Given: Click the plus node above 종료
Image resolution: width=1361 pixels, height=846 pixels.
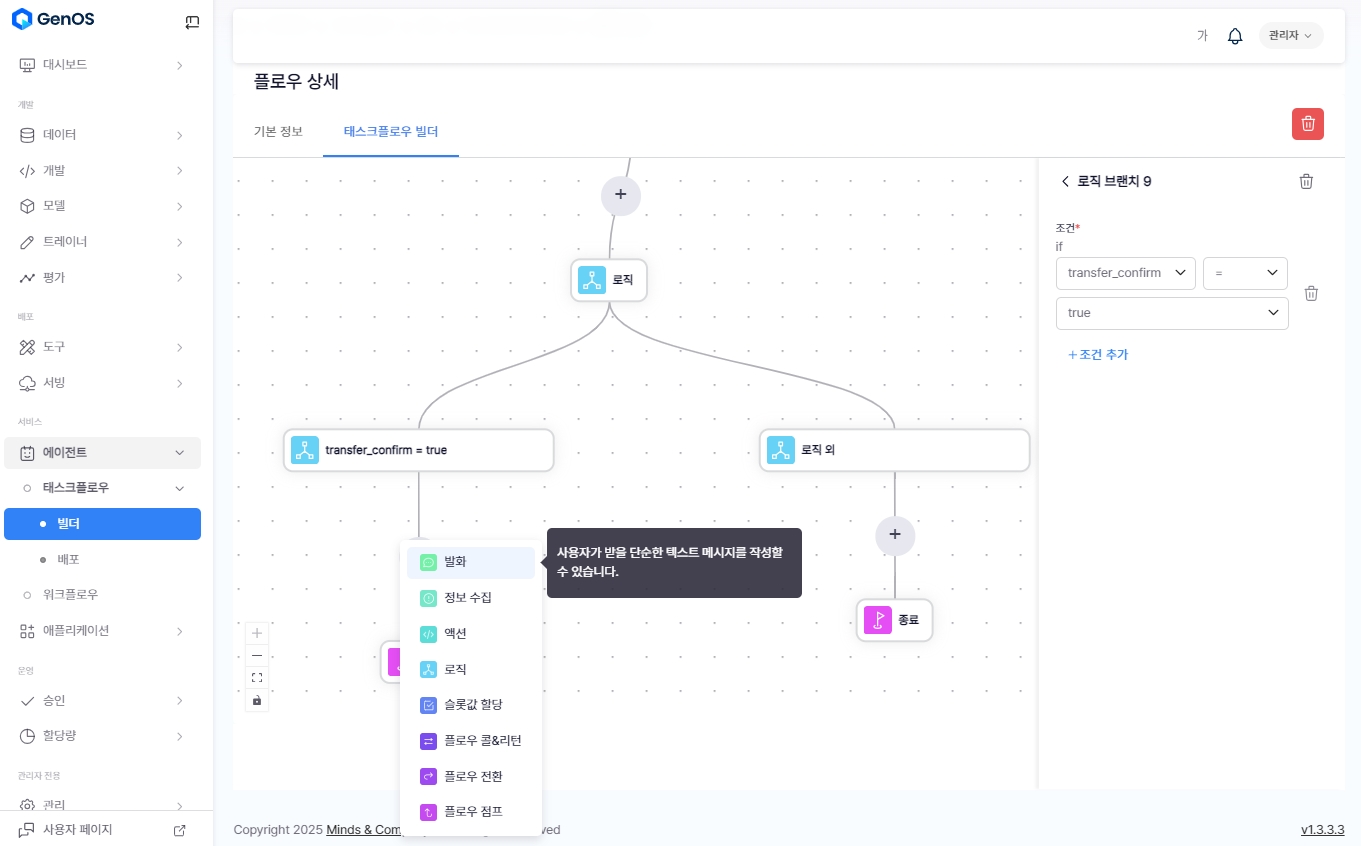Looking at the screenshot, I should coord(894,535).
